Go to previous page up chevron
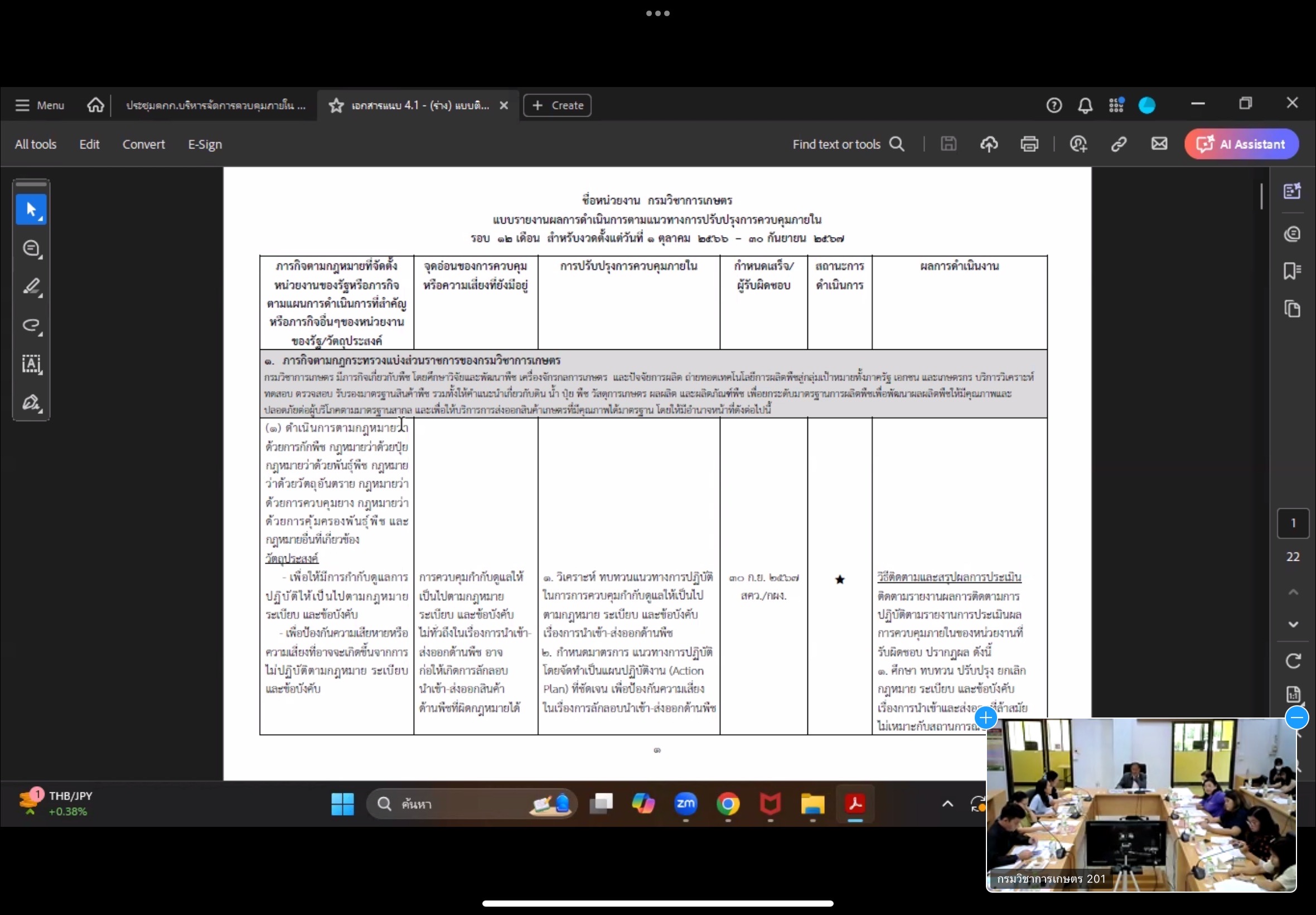Image resolution: width=1316 pixels, height=915 pixels. point(1293,591)
